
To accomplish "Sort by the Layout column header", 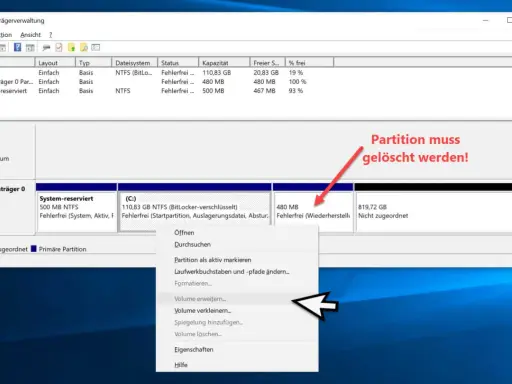I will (x=55, y=63).
